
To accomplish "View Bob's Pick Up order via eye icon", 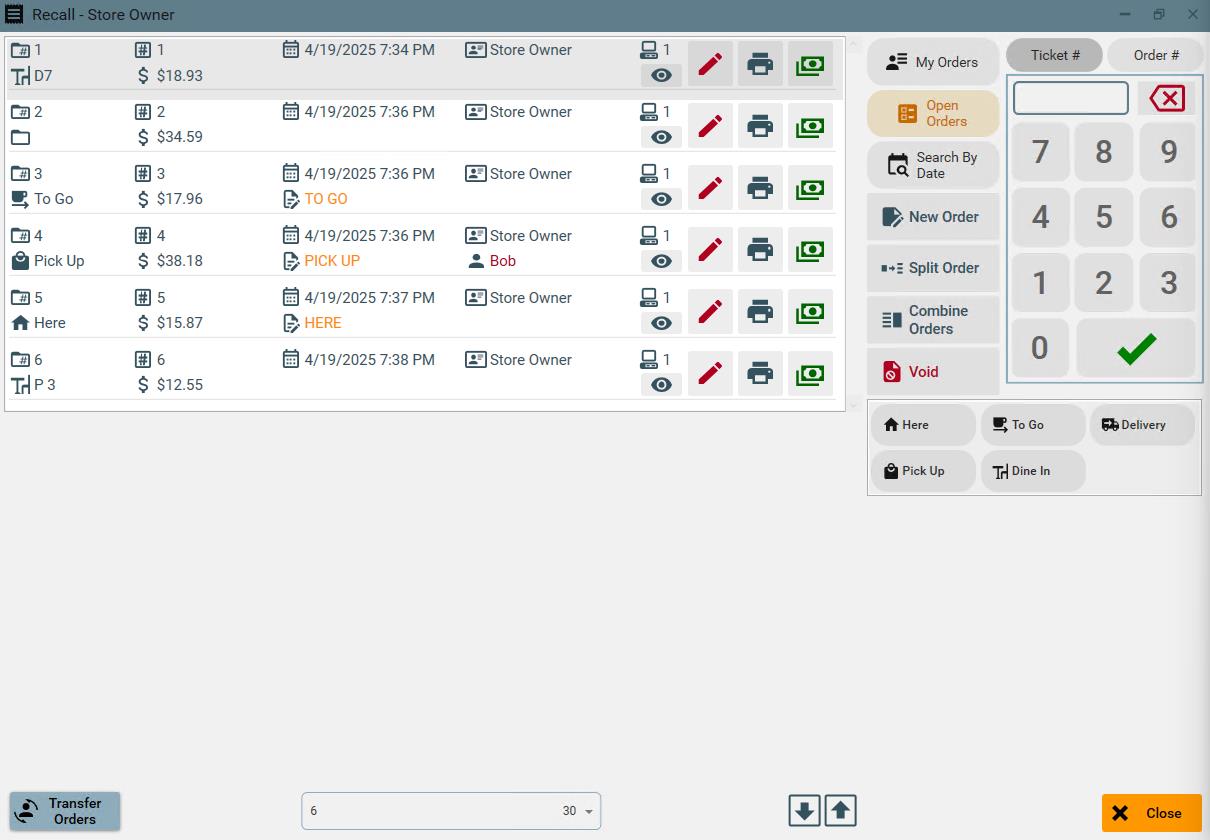I will pyautogui.click(x=661, y=261).
